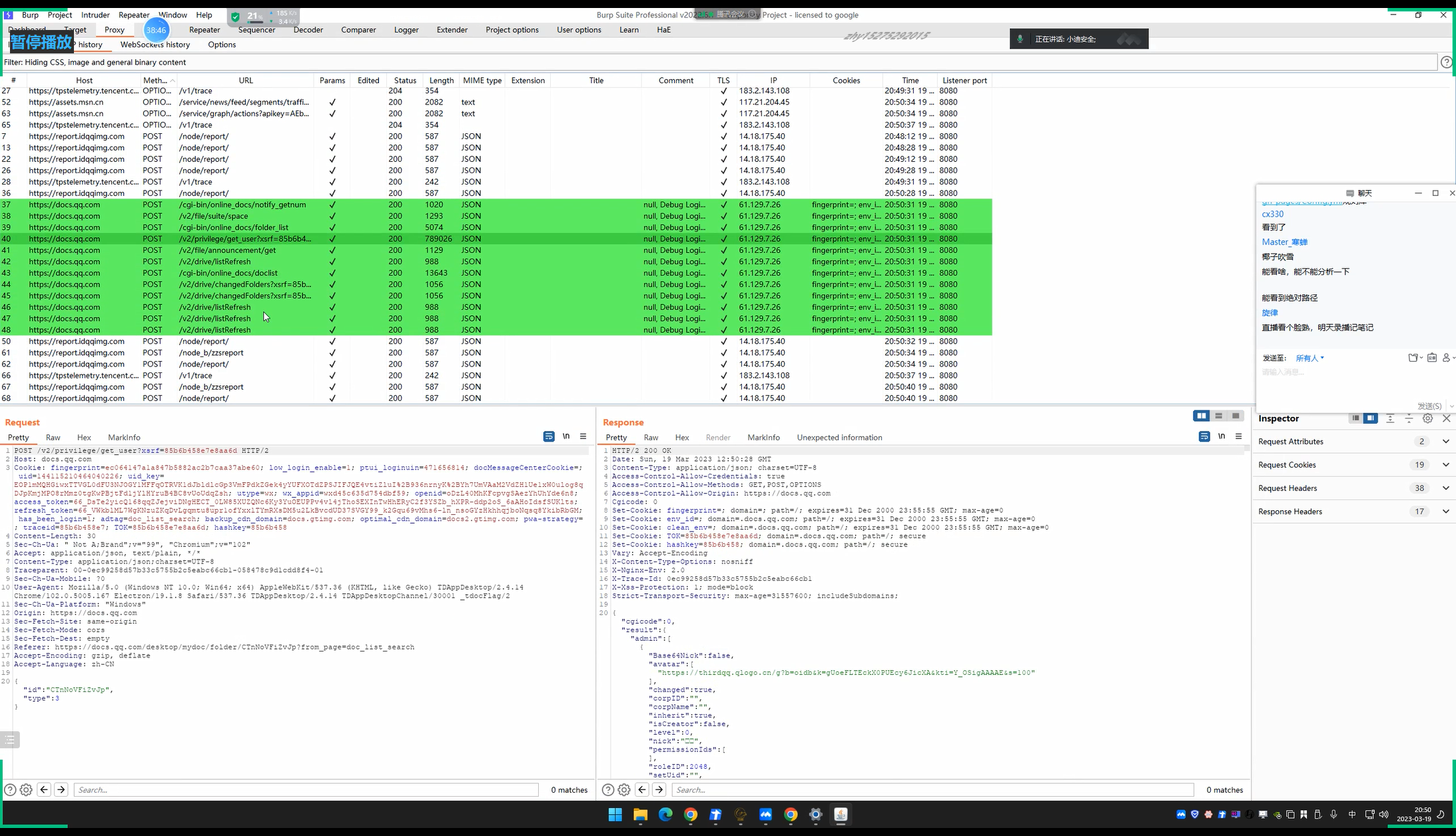This screenshot has width=1456, height=836.
Task: Select the get_user request row 40
Action: coord(244,238)
